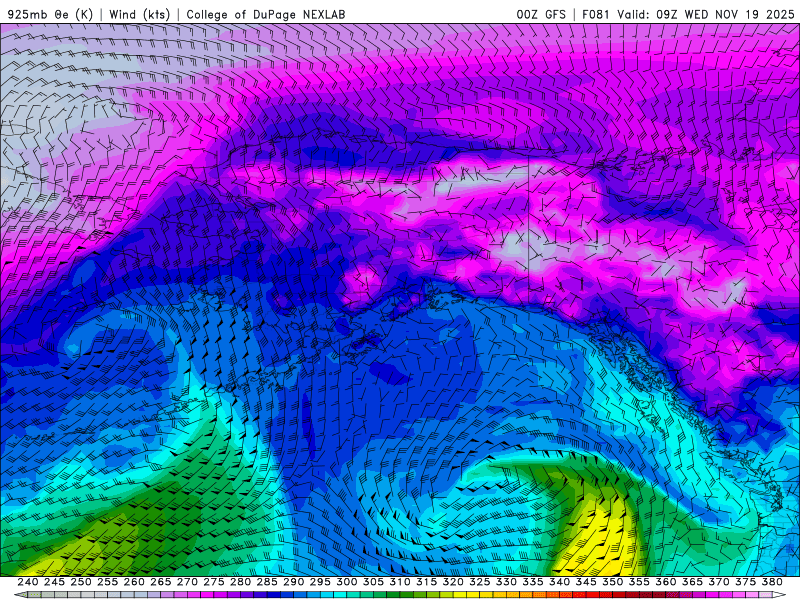Viewport: 800px width, 600px height.
Task: Click the 335 label on the color scale
Action: point(533,582)
